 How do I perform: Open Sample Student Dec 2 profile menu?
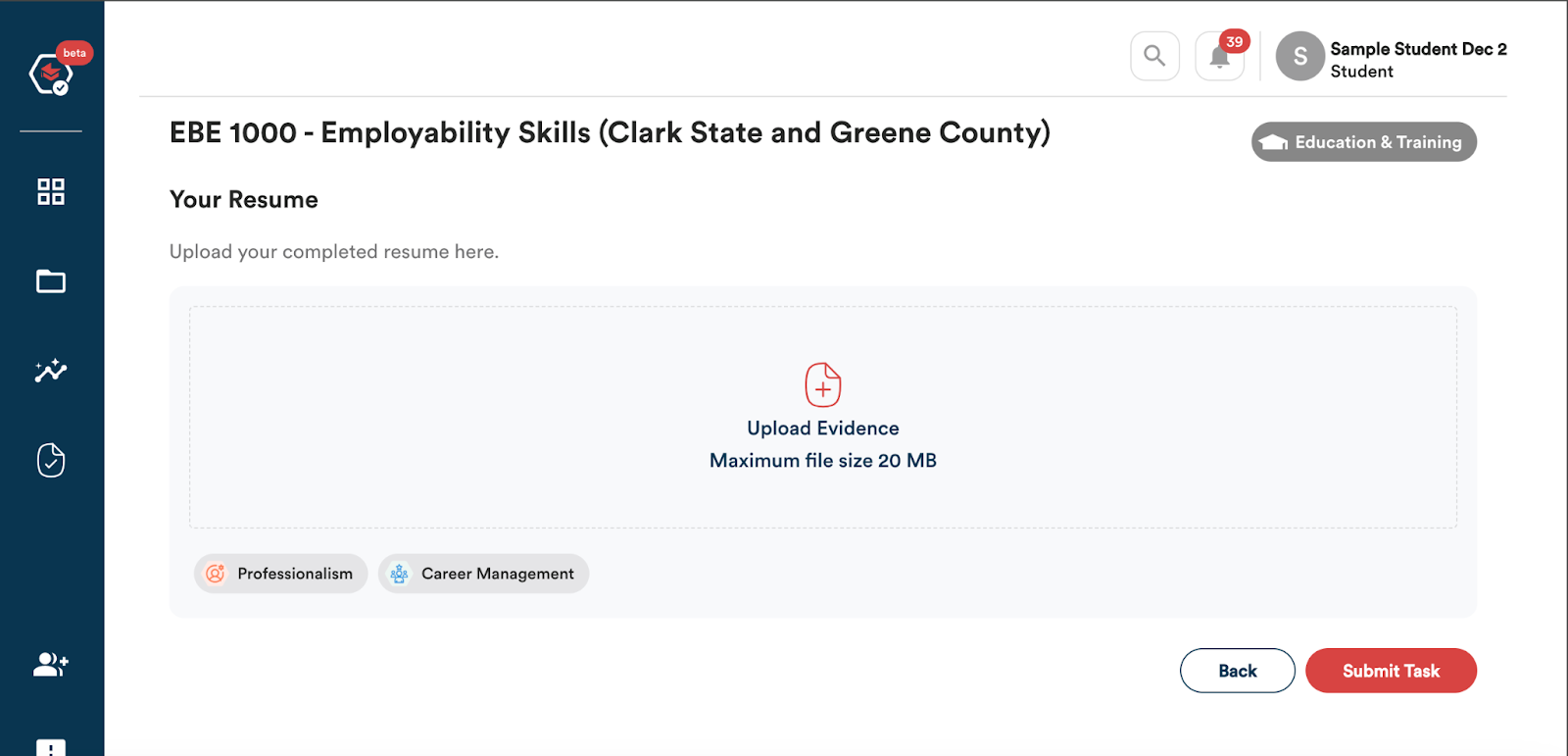(x=1418, y=59)
